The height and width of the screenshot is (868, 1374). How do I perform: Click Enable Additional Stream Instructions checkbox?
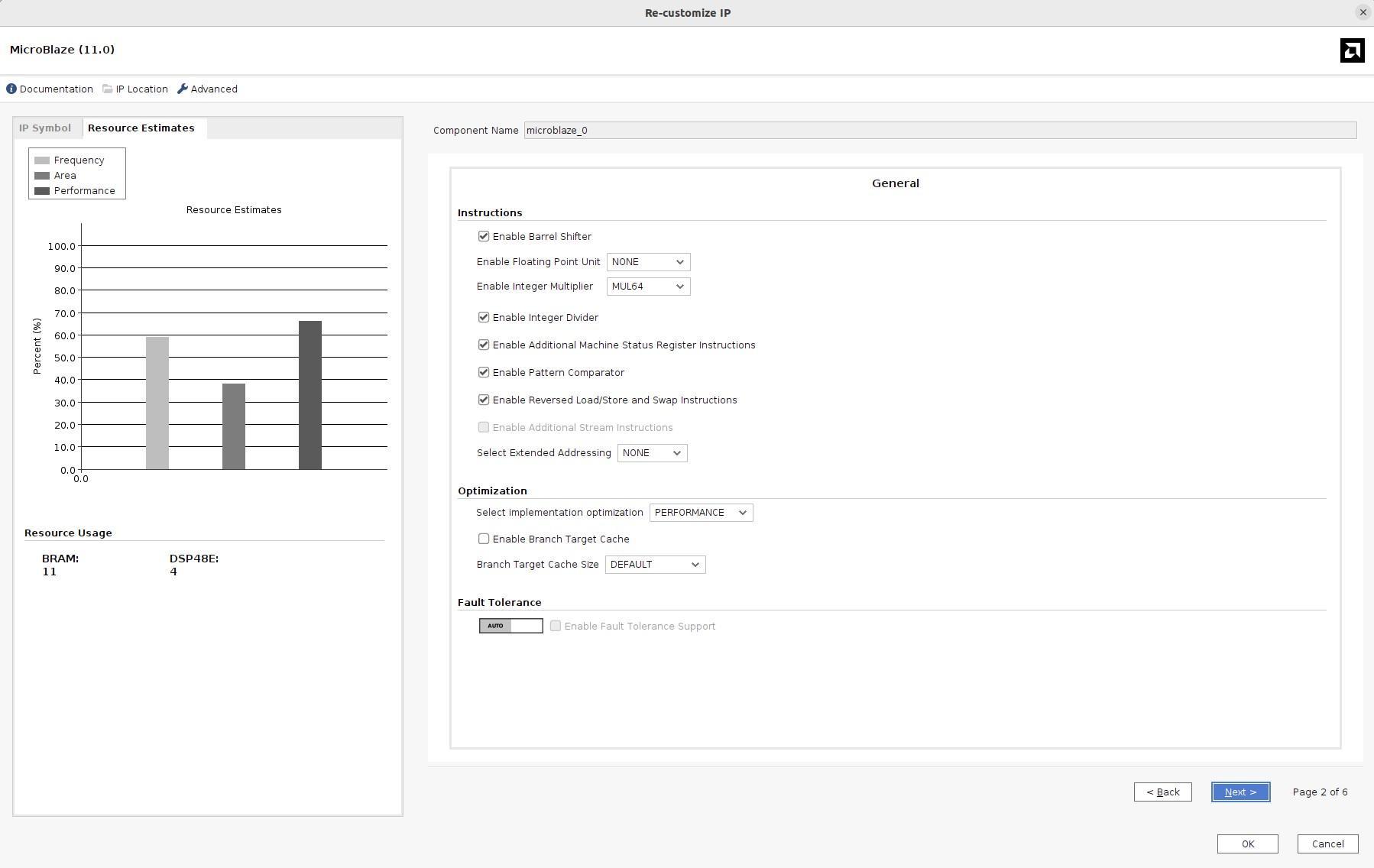(x=484, y=427)
